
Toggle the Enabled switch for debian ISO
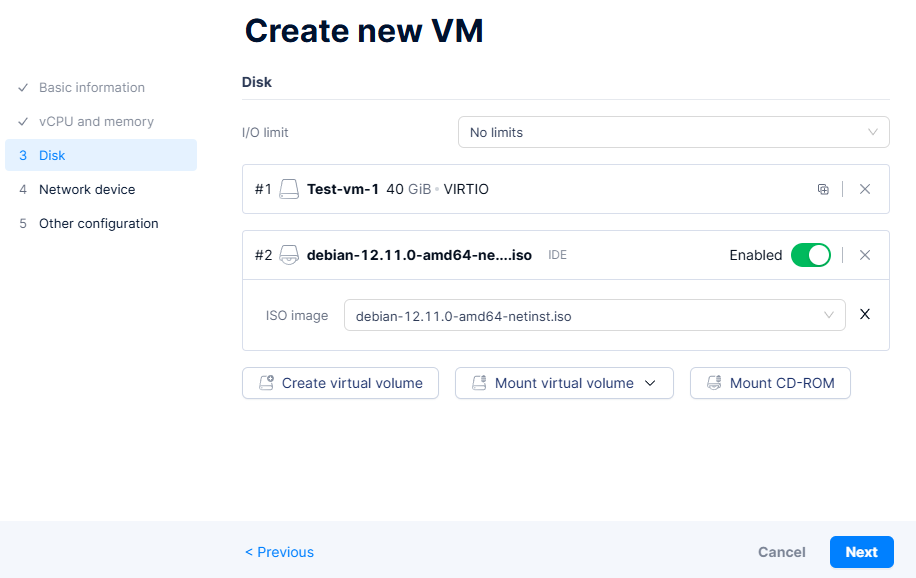tap(810, 255)
